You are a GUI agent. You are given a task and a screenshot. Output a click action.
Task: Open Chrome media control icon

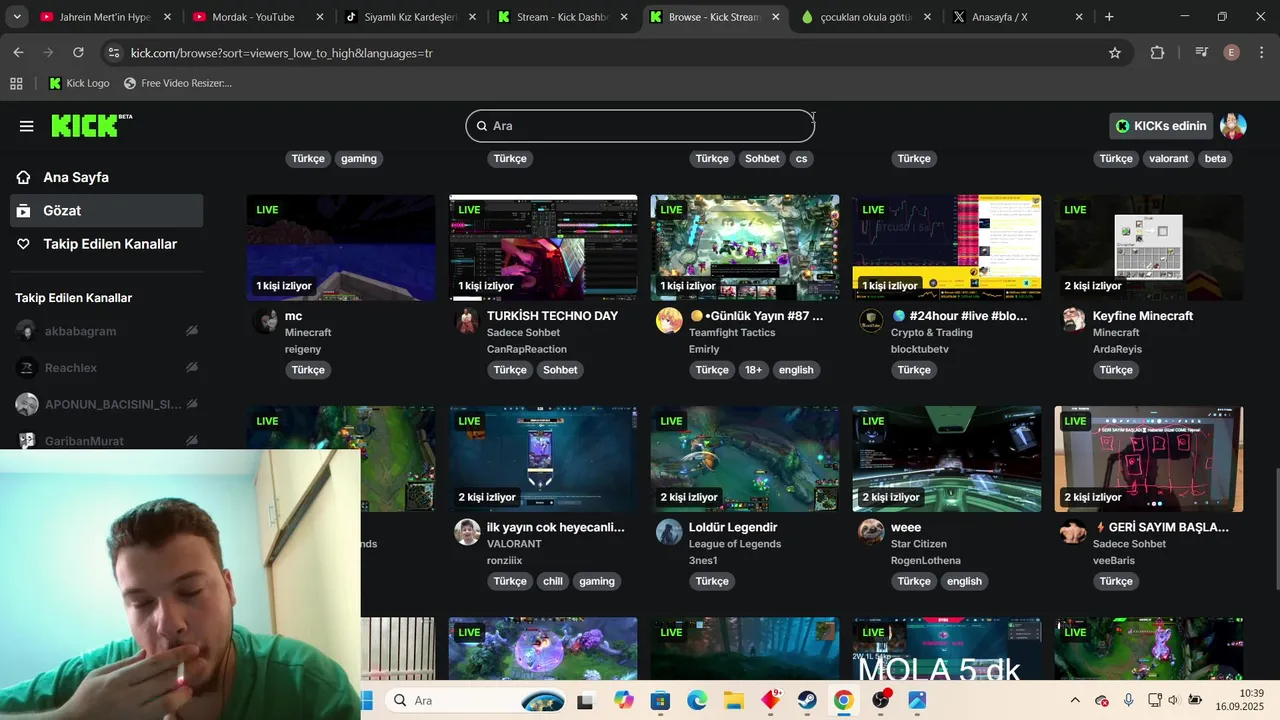point(1201,53)
